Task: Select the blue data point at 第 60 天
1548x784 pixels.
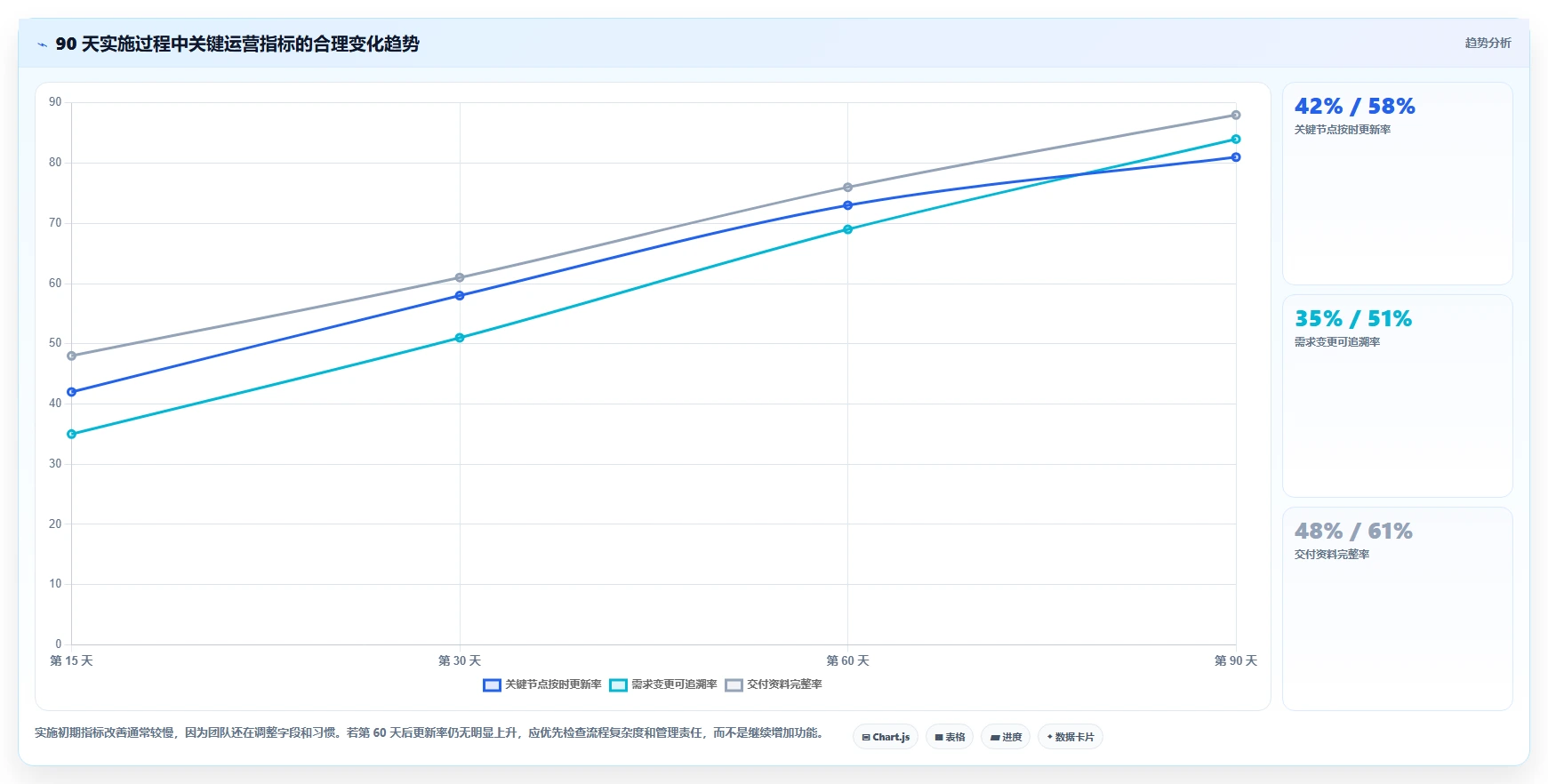Action: (x=847, y=205)
